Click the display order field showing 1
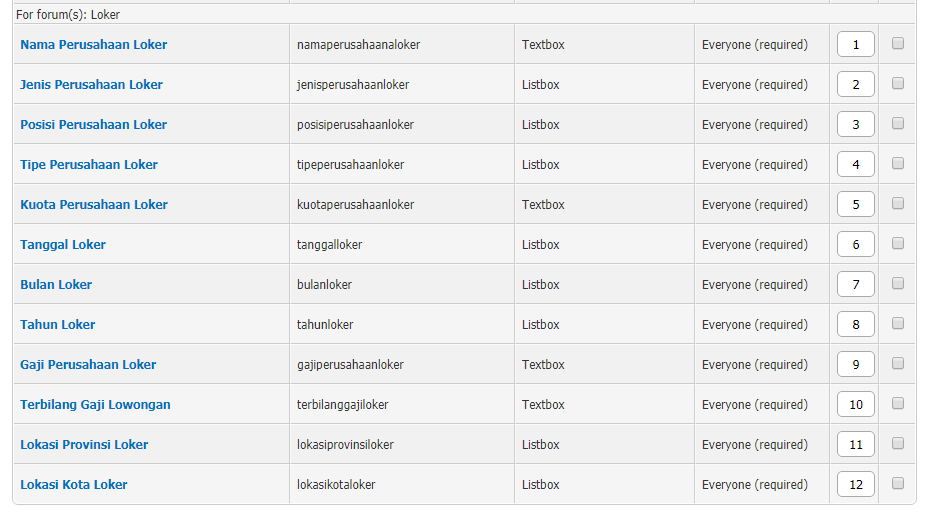This screenshot has width=928, height=519. 856,44
